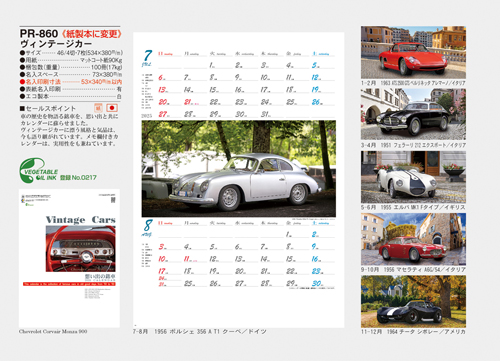500x361 pixels.
Task: Click the Vegetable Oil Ink logo
Action: click(x=39, y=170)
